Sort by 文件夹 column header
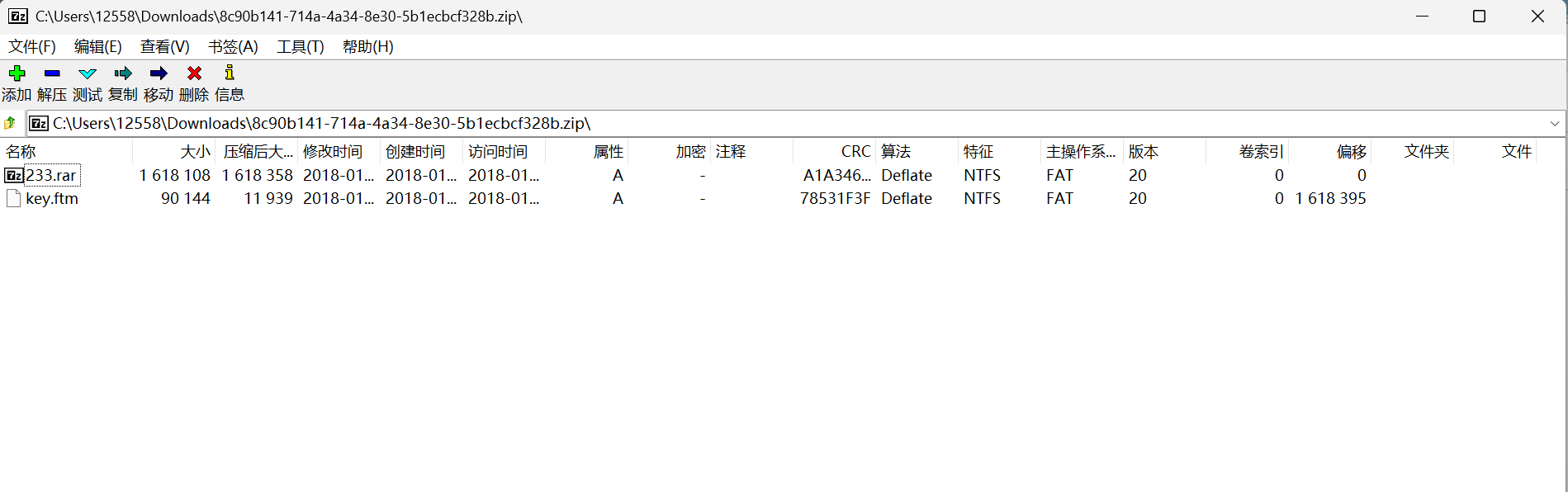 [1413, 152]
